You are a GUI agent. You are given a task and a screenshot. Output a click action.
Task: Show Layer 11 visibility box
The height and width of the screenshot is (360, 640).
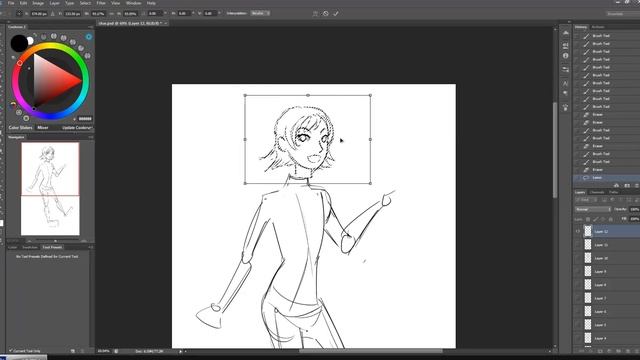point(578,245)
